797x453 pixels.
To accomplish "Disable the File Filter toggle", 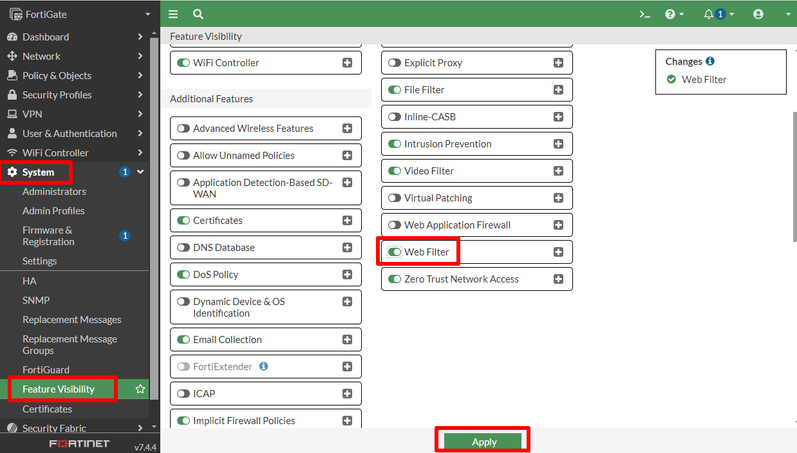I will click(394, 89).
